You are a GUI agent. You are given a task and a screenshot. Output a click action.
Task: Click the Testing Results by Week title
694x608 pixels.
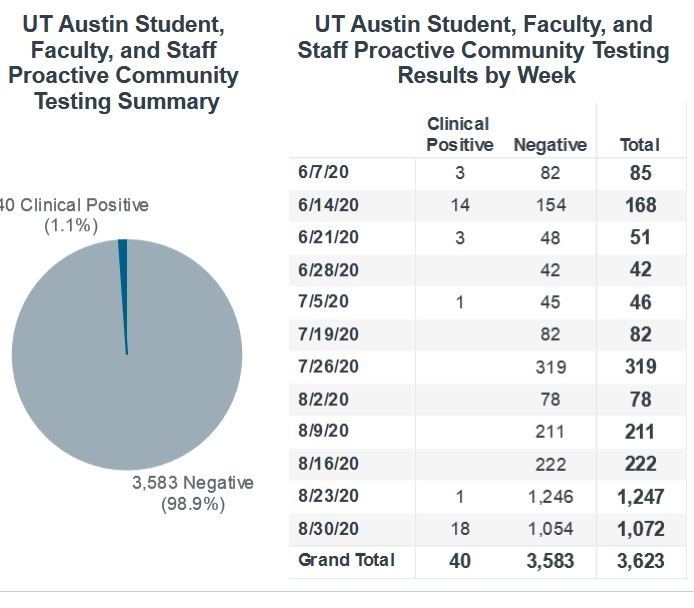(484, 50)
